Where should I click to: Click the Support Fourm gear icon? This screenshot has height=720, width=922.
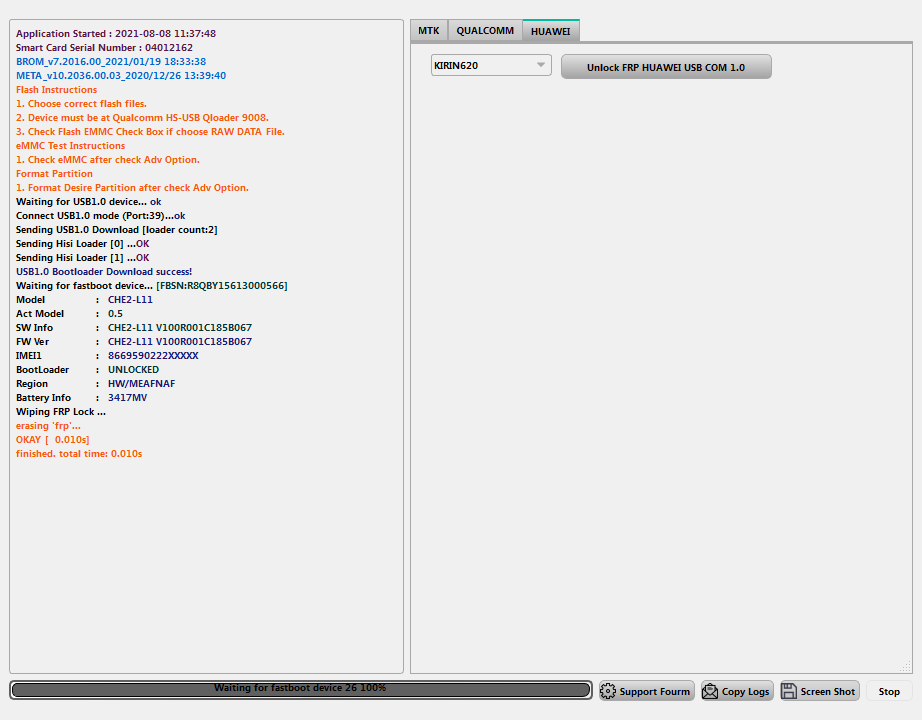tap(607, 691)
